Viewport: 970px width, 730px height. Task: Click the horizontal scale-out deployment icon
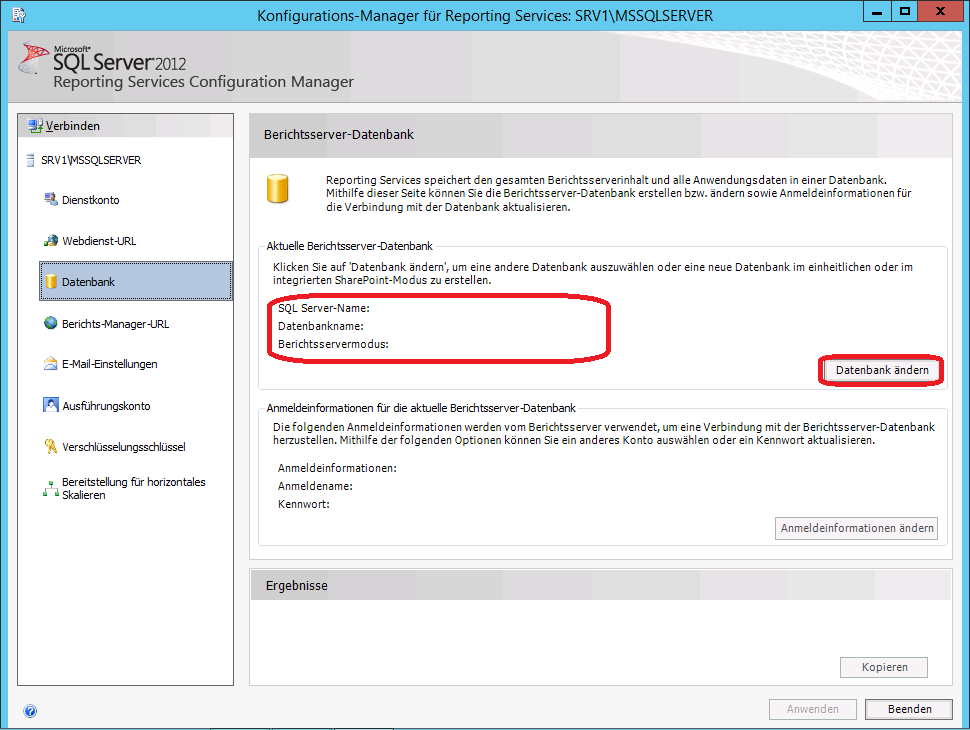click(51, 489)
